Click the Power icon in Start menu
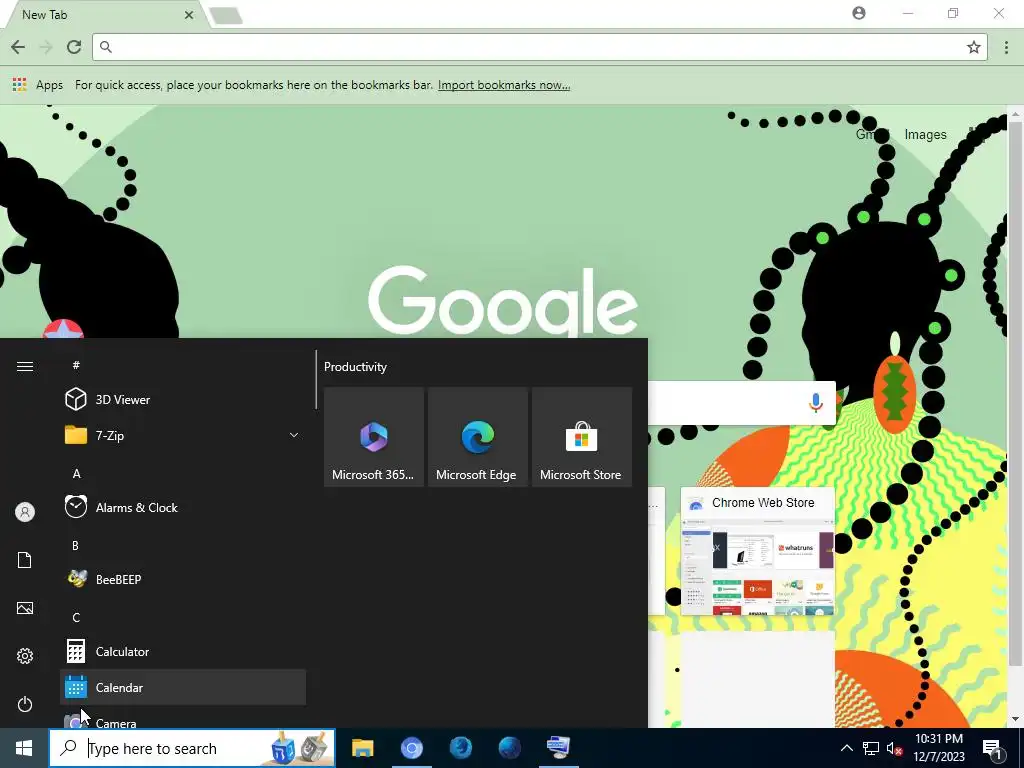Viewport: 1024px width, 768px height. pyautogui.click(x=25, y=704)
